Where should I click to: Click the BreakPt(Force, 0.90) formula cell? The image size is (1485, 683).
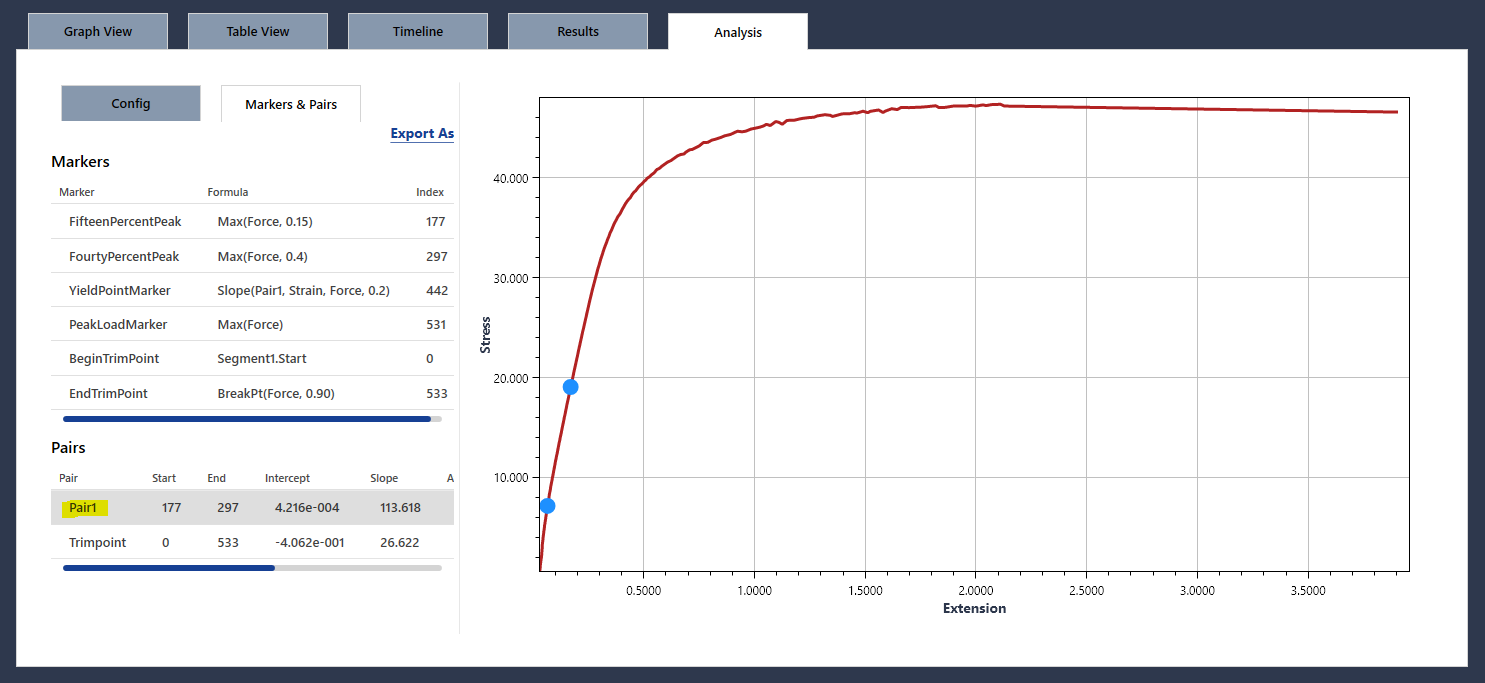click(x=276, y=393)
